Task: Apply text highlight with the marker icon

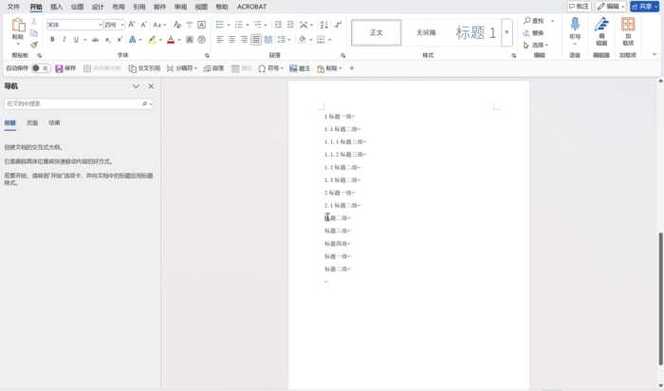Action: pyautogui.click(x=152, y=39)
